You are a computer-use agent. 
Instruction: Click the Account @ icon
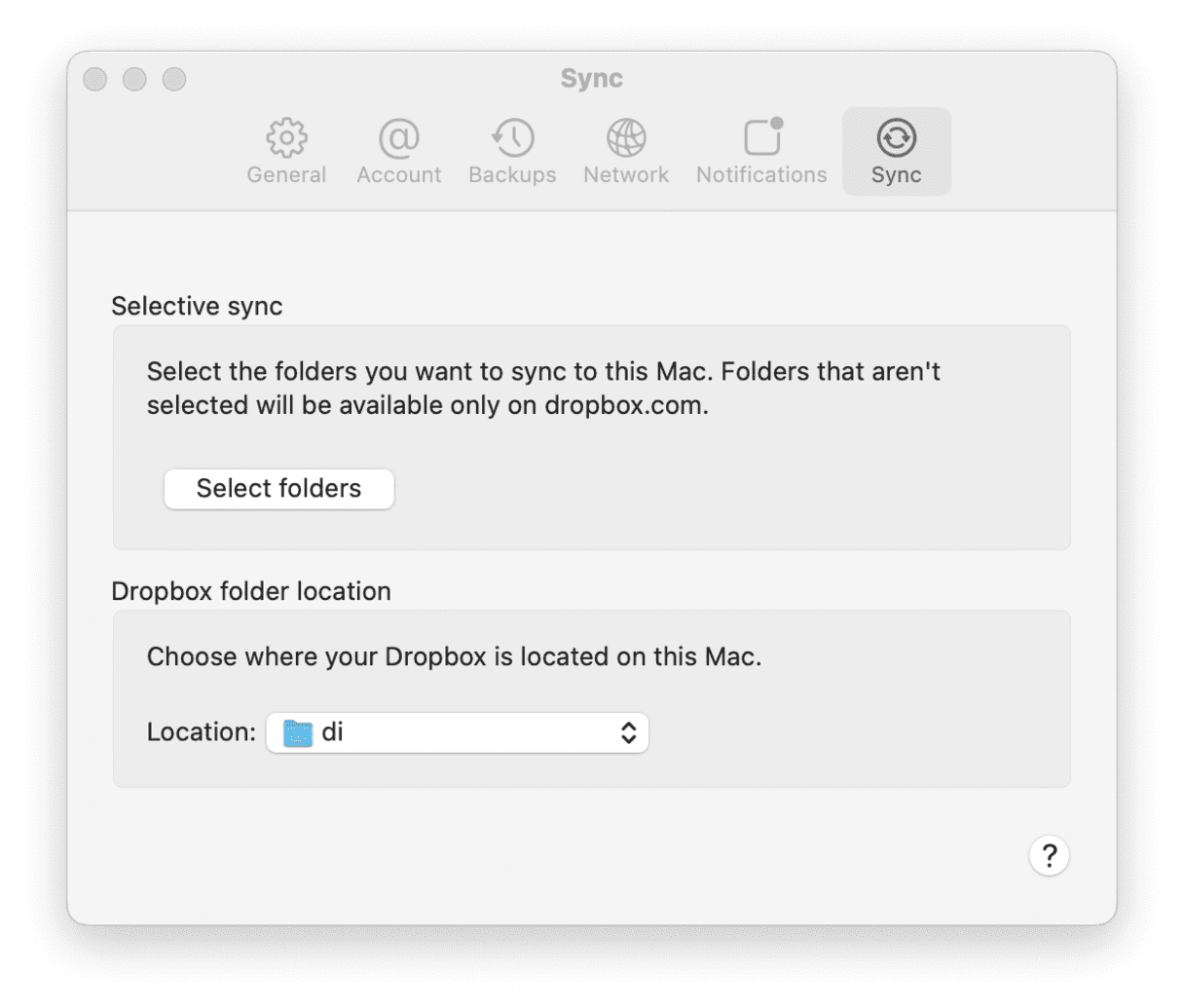[x=398, y=137]
